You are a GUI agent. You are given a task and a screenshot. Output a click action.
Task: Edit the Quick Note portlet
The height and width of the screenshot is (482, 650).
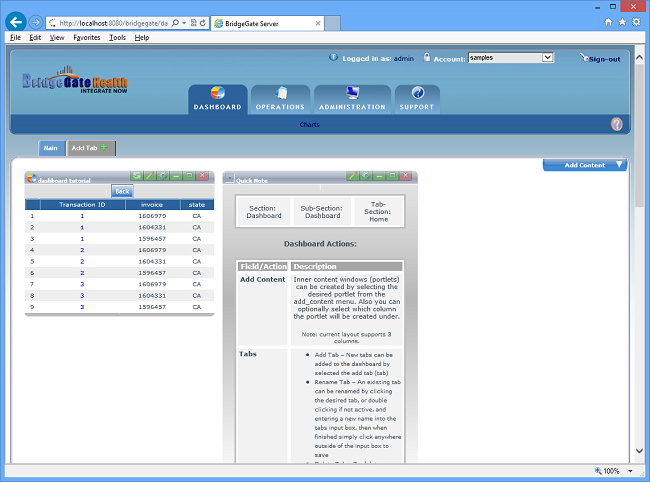352,176
